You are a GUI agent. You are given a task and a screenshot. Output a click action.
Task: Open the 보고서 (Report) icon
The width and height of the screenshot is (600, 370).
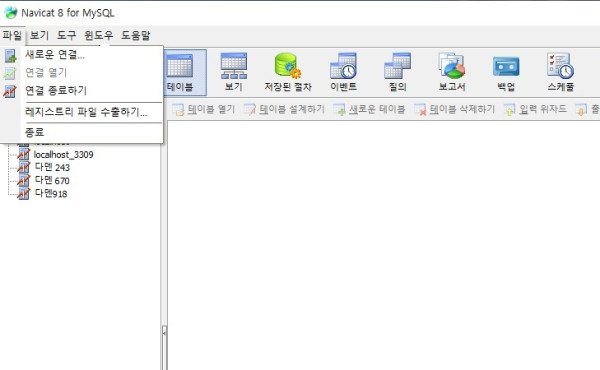[452, 72]
